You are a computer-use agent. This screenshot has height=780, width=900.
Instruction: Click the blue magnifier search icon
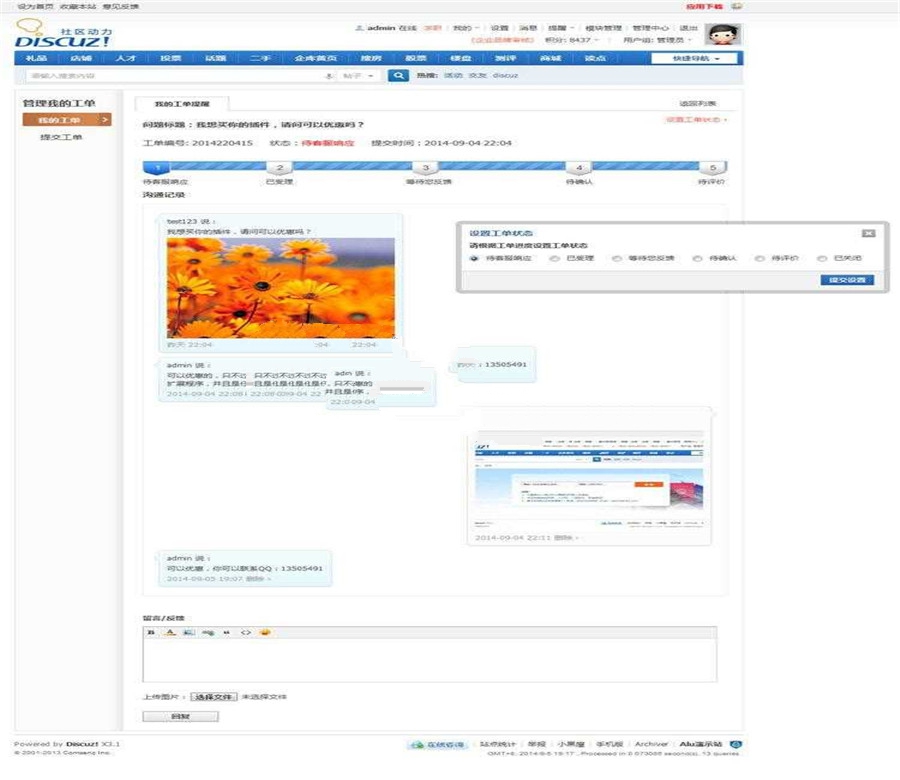pyautogui.click(x=397, y=75)
